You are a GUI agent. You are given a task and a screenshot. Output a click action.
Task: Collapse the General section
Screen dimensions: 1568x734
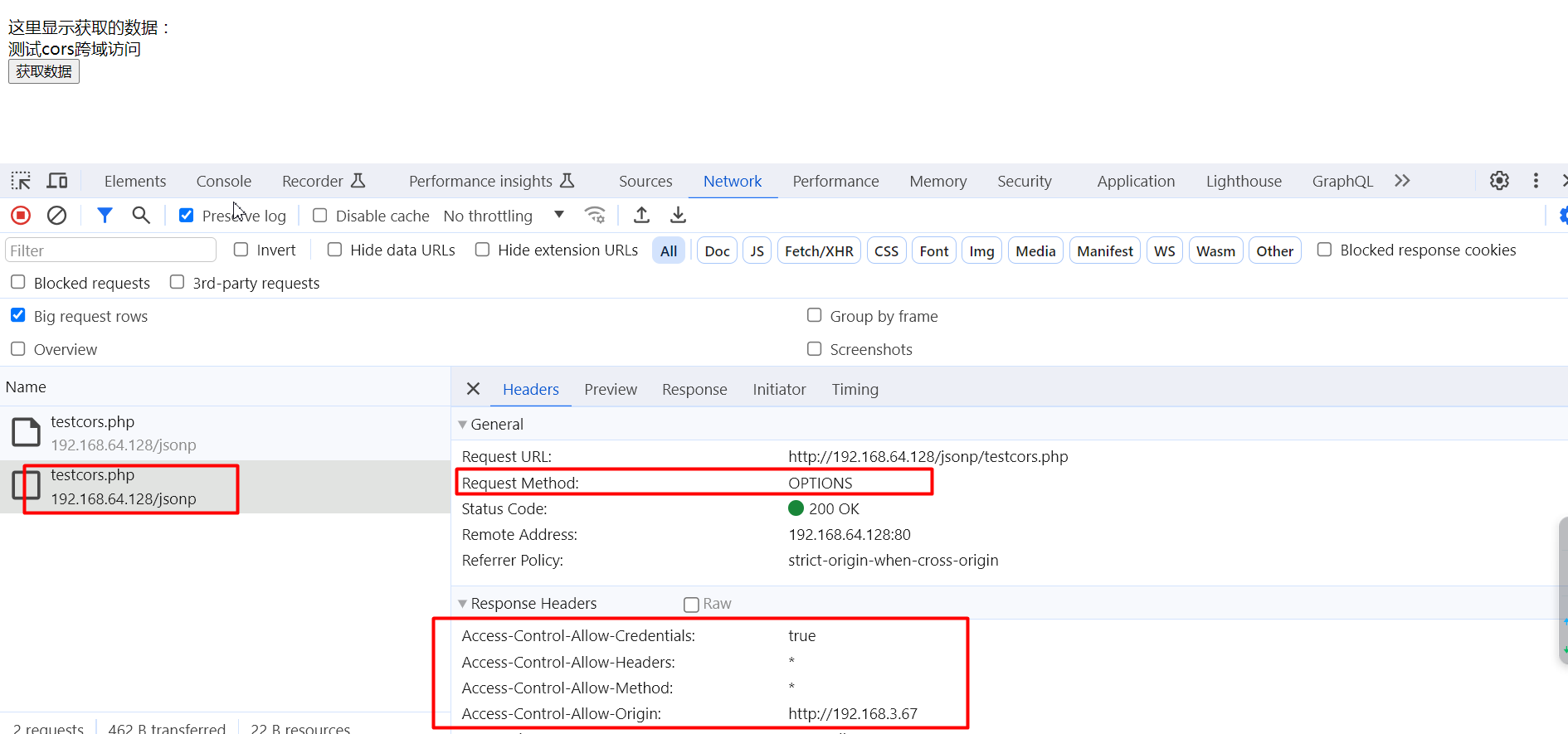click(x=462, y=425)
